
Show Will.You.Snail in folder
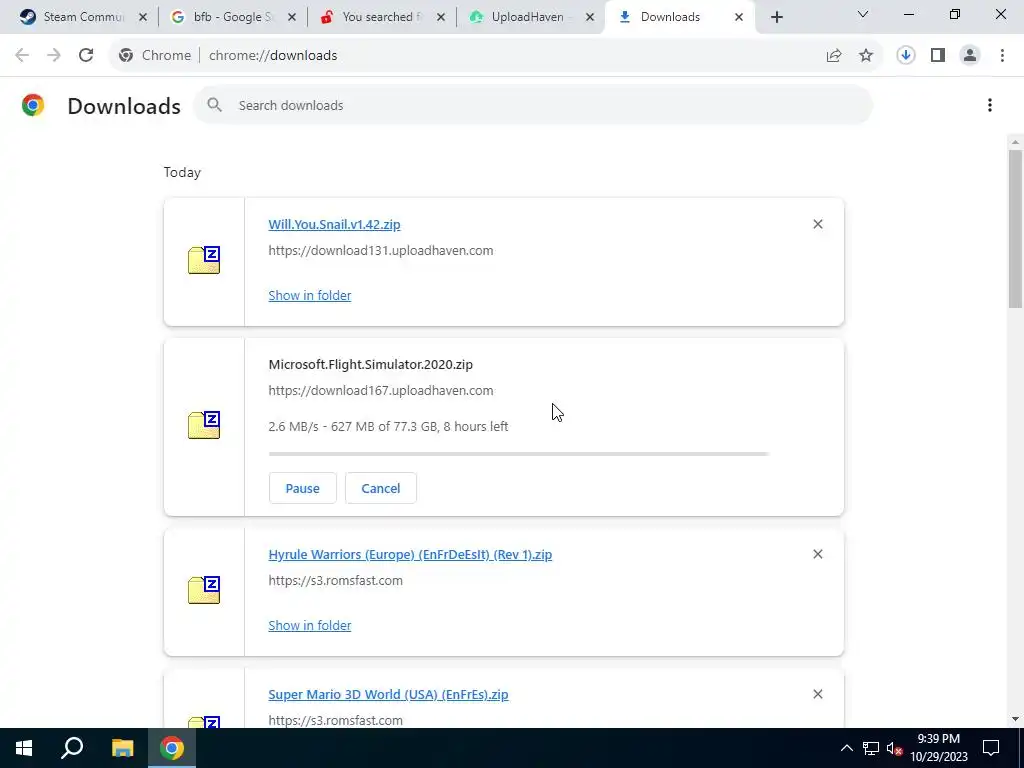tap(310, 295)
